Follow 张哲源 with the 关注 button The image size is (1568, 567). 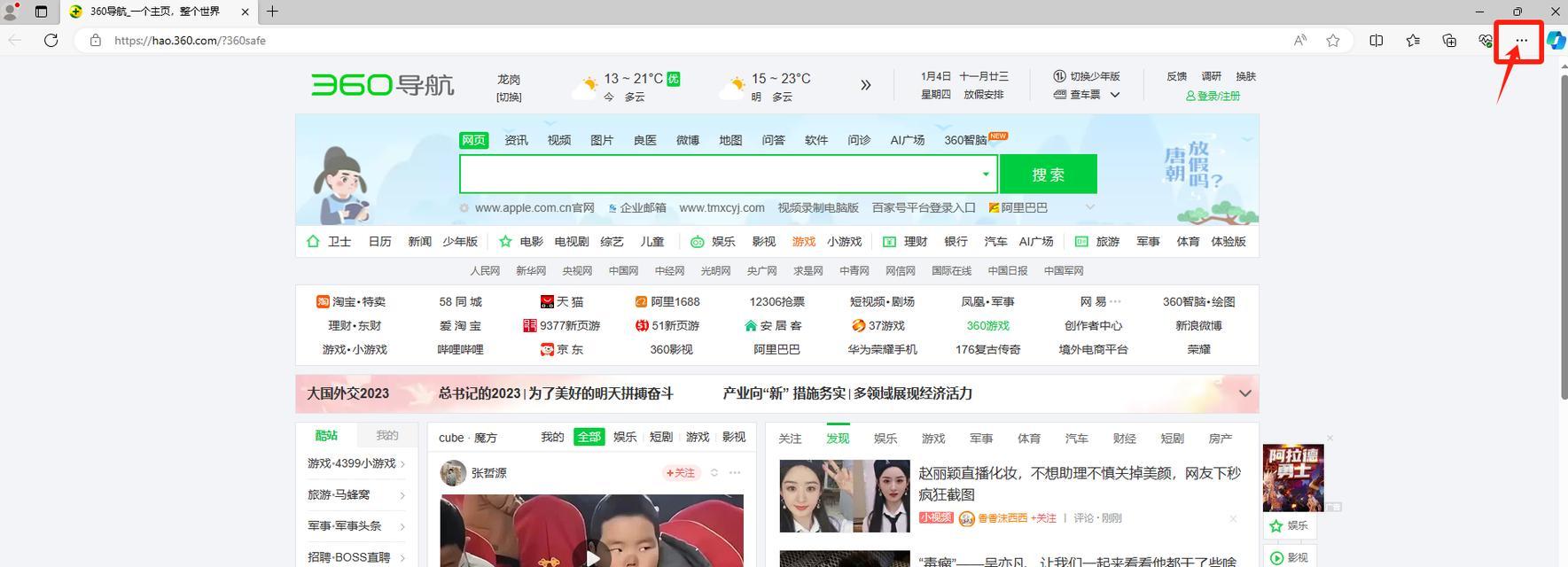pos(681,473)
